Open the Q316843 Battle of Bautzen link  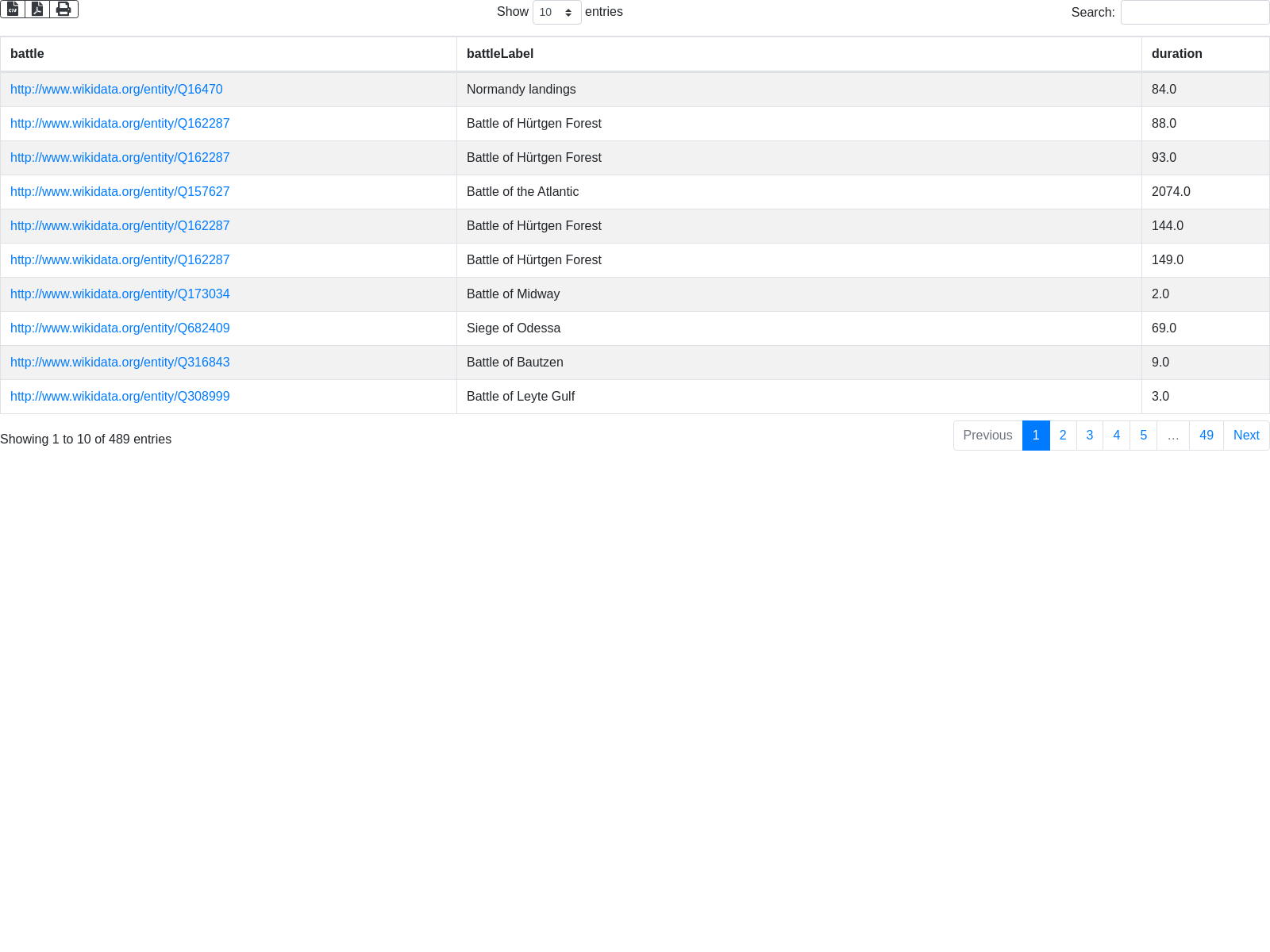(120, 363)
